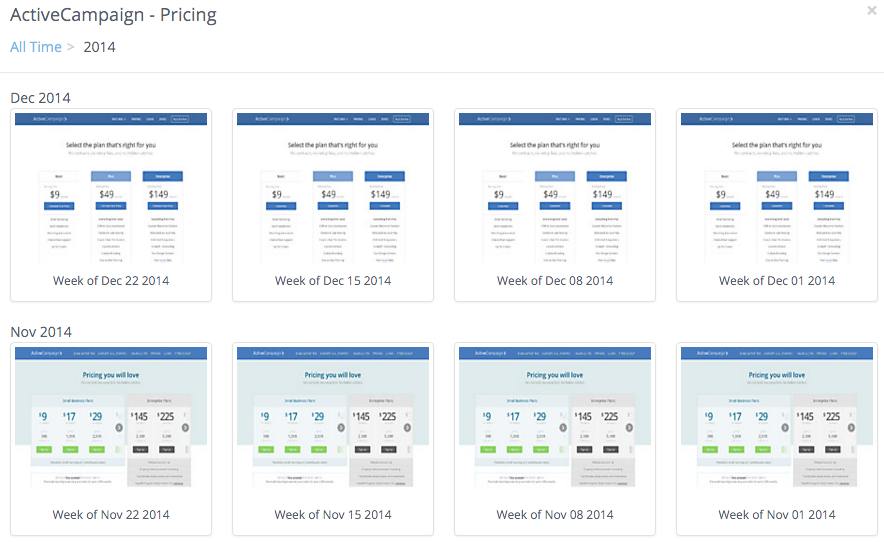
Task: Go back to All Time breadcrumb
Action: point(36,47)
